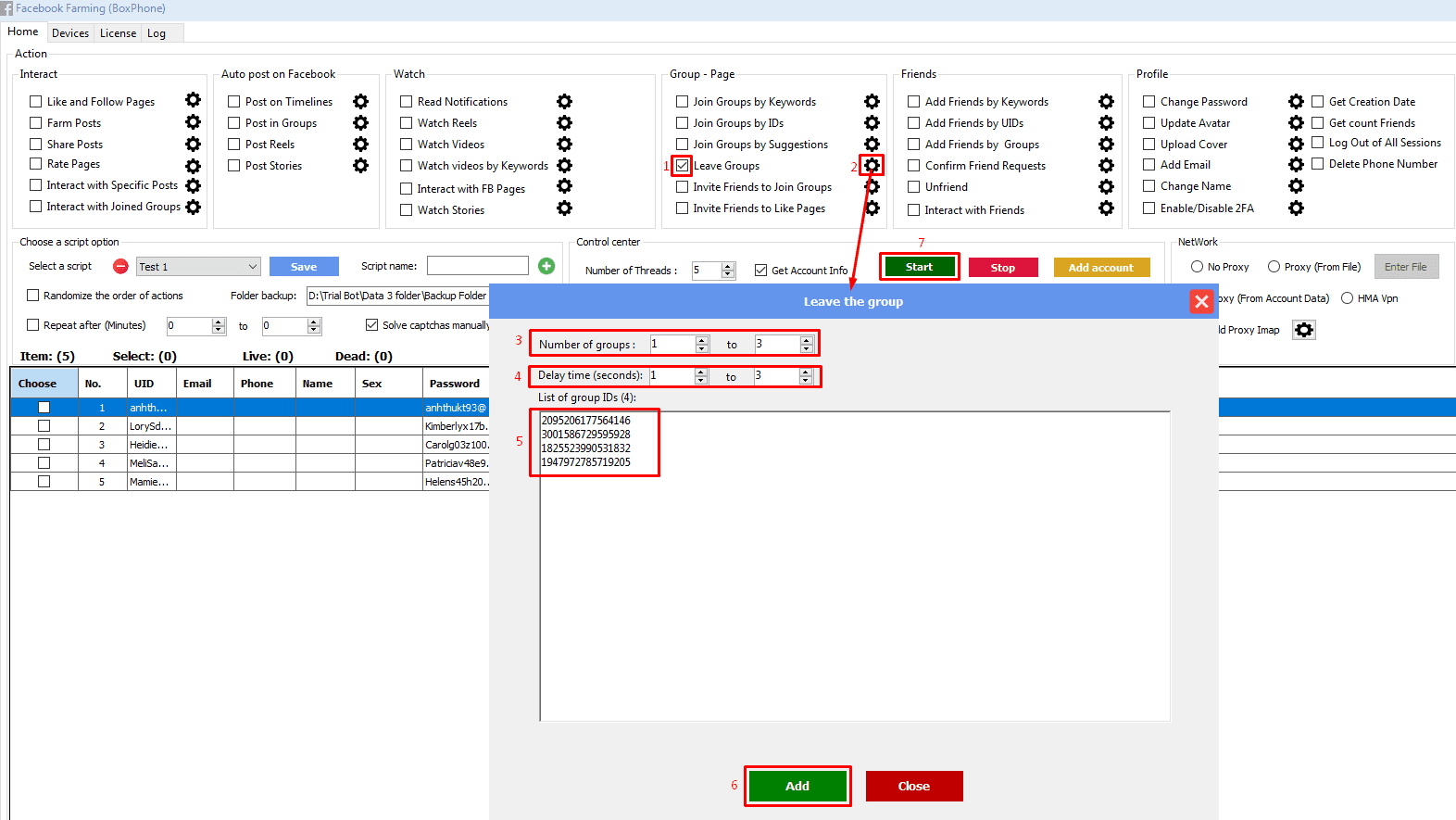The height and width of the screenshot is (820, 1456).
Task: Open settings gear for Leave Groups
Action: tap(872, 165)
